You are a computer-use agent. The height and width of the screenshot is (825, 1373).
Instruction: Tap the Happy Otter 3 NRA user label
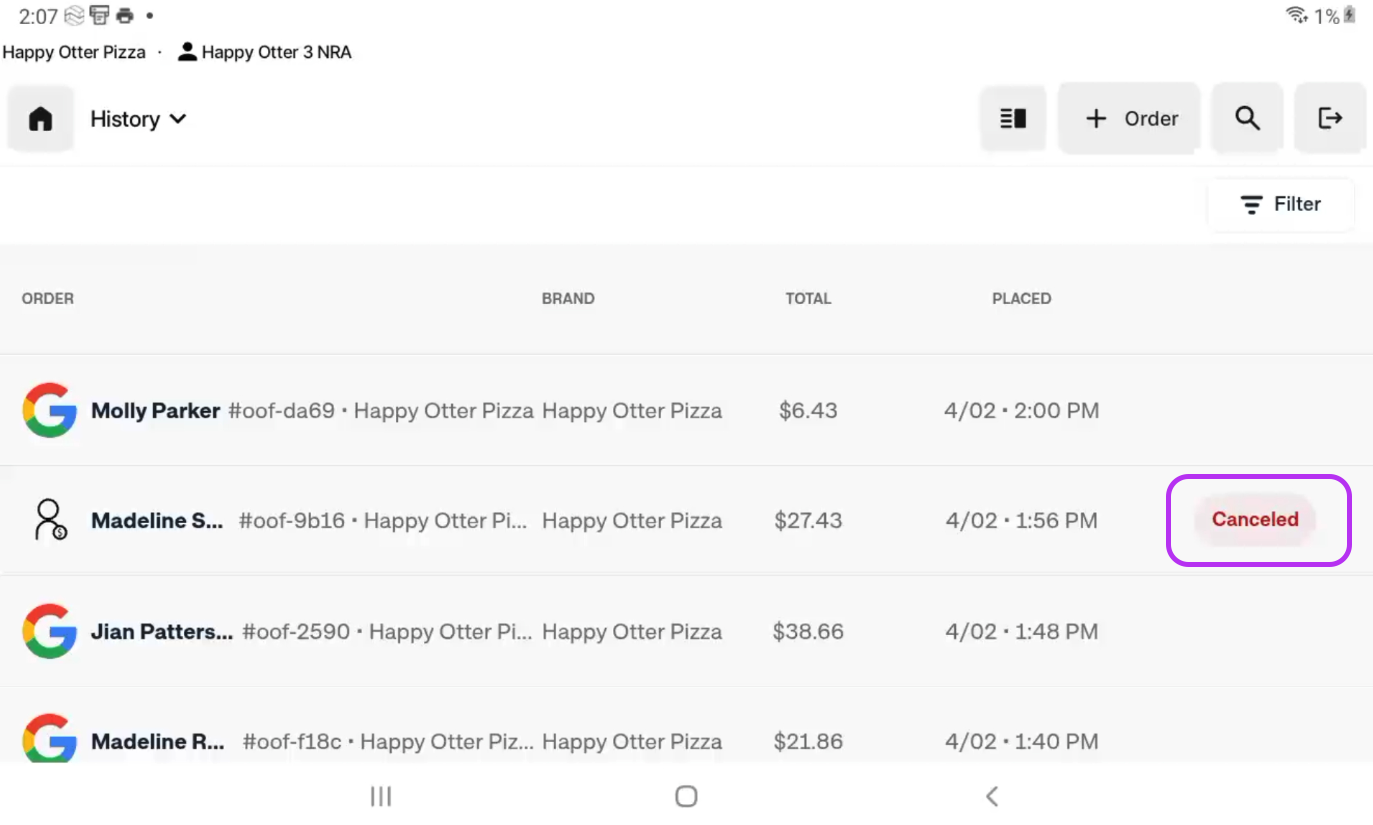[265, 52]
